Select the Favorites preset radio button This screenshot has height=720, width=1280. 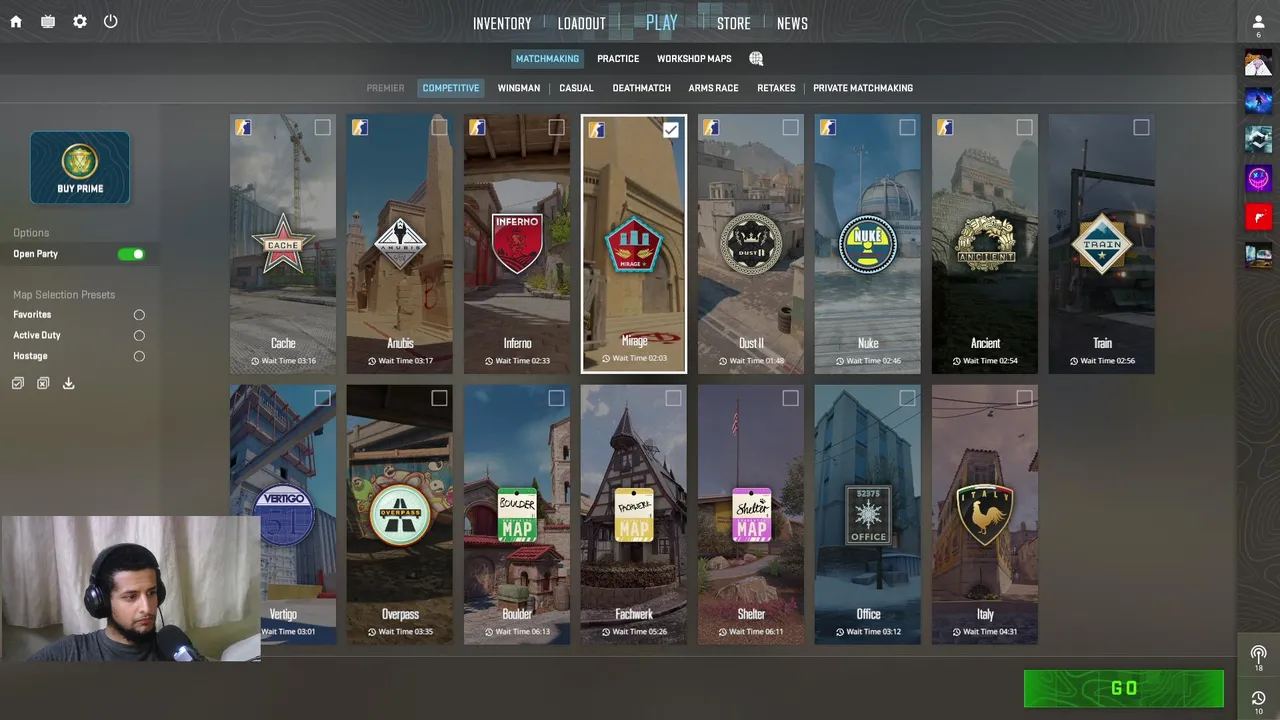pos(139,315)
